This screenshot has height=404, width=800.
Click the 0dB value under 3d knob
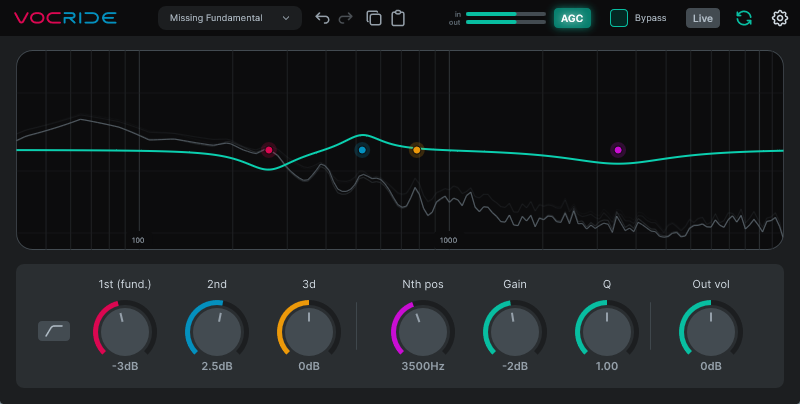[309, 366]
